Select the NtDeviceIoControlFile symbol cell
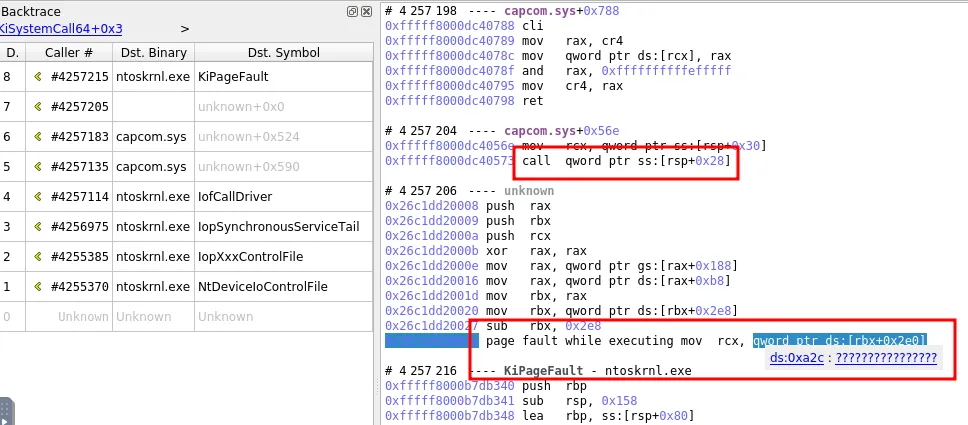The width and height of the screenshot is (968, 425). pos(283,287)
